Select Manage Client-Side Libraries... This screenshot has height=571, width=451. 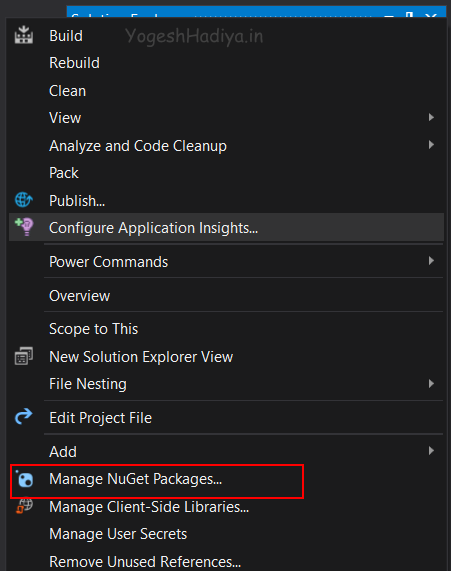(x=226, y=507)
